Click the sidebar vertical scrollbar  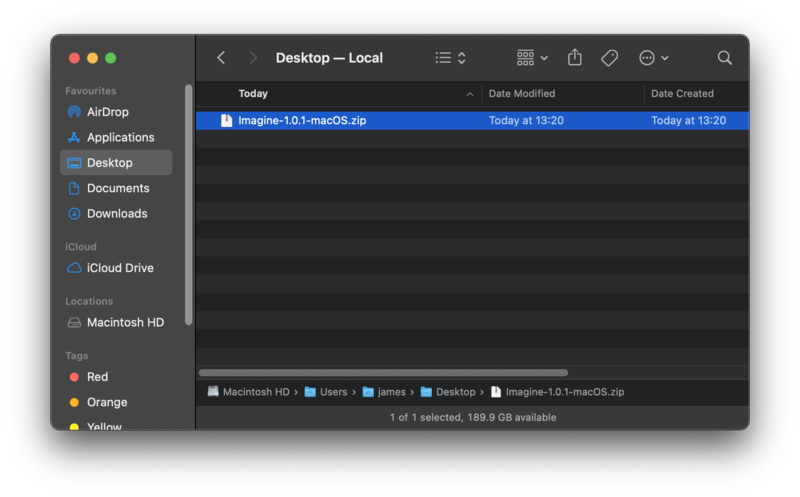pyautogui.click(x=188, y=205)
